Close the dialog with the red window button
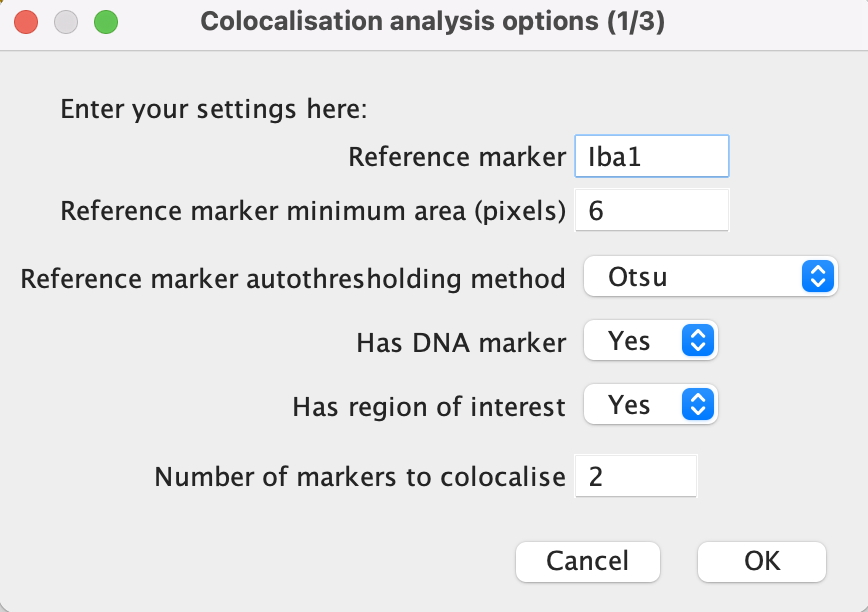868x612 pixels. point(26,23)
